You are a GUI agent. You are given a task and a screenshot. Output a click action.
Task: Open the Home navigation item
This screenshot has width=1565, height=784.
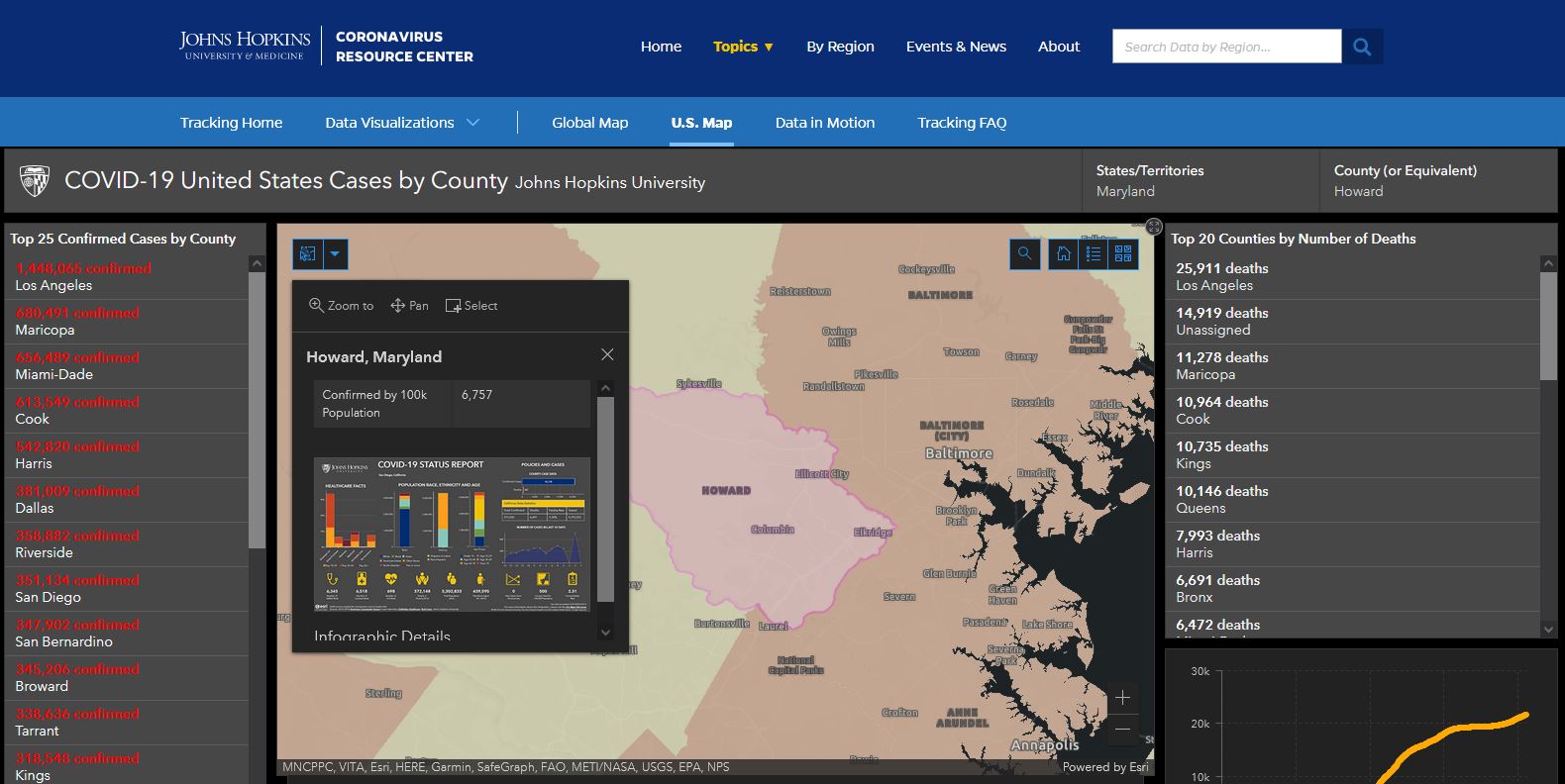(x=661, y=47)
